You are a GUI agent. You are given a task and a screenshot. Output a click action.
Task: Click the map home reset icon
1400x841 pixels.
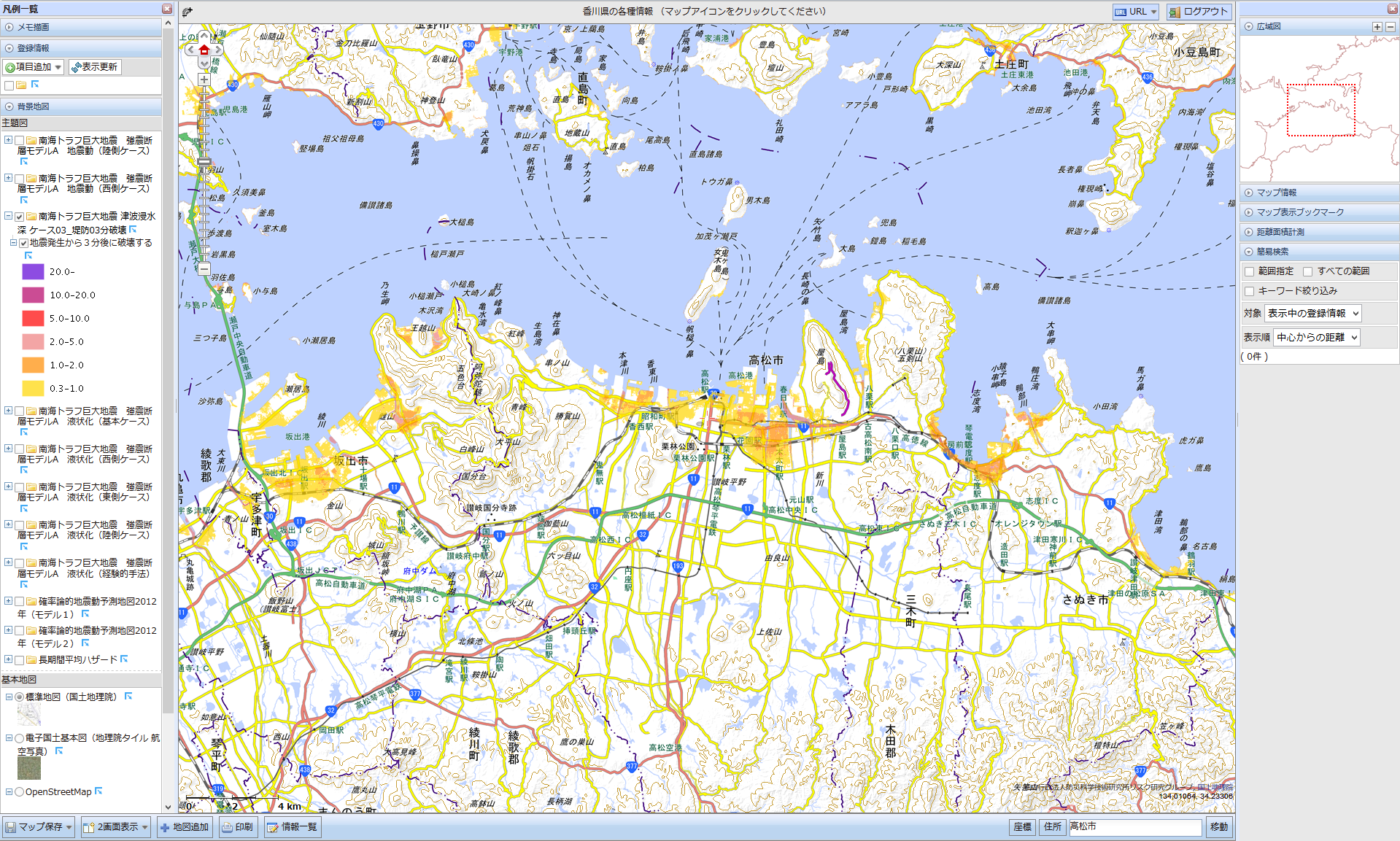[x=204, y=50]
